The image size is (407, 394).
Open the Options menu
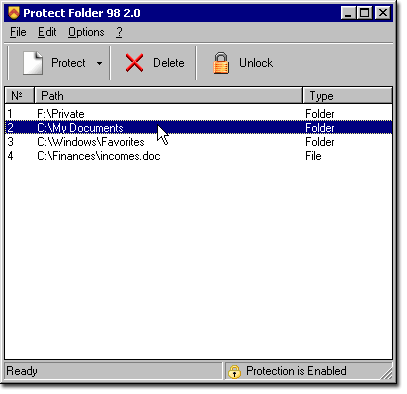(x=86, y=32)
